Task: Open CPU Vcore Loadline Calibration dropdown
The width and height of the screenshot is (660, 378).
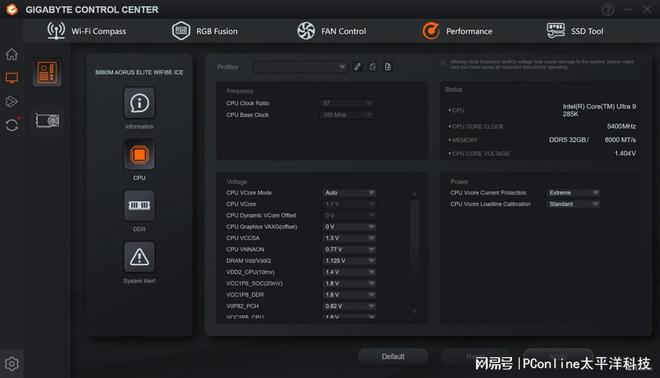Action: pyautogui.click(x=573, y=204)
